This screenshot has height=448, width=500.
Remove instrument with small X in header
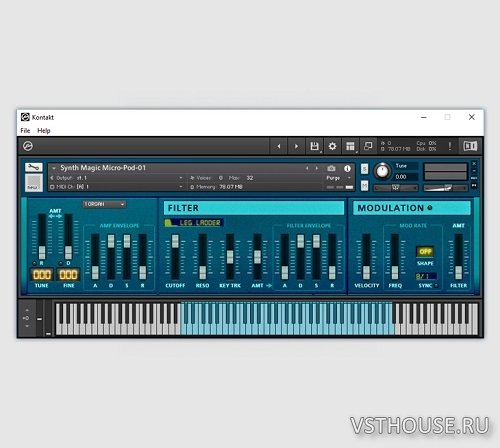(474, 164)
